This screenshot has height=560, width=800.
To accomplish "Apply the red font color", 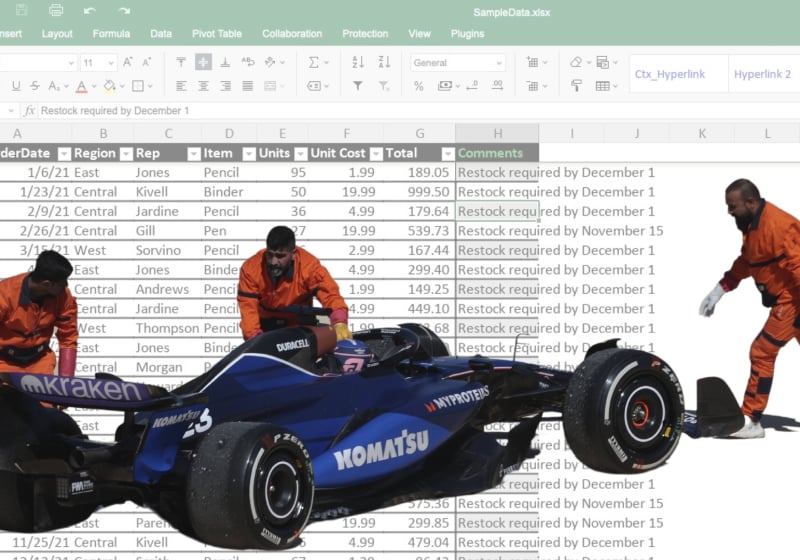I will [x=81, y=86].
